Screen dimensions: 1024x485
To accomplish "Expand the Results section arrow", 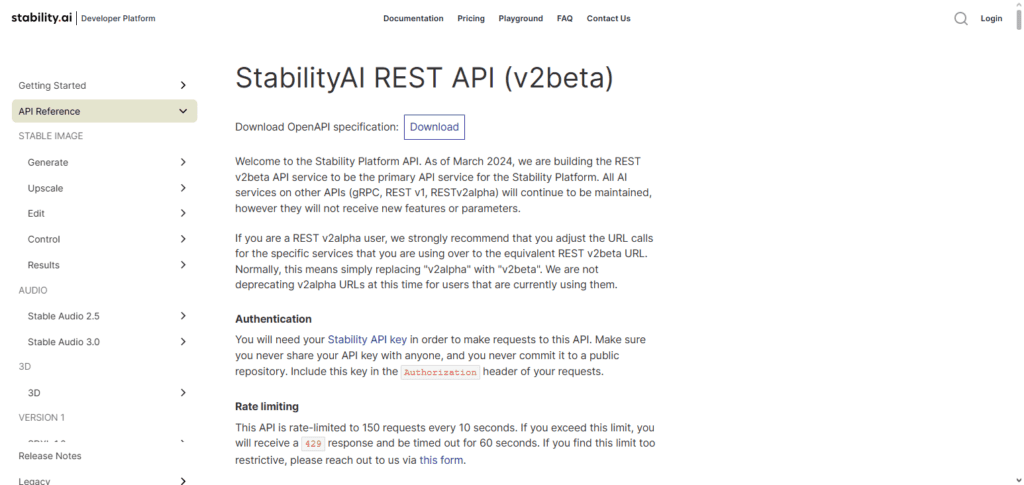I will (183, 265).
